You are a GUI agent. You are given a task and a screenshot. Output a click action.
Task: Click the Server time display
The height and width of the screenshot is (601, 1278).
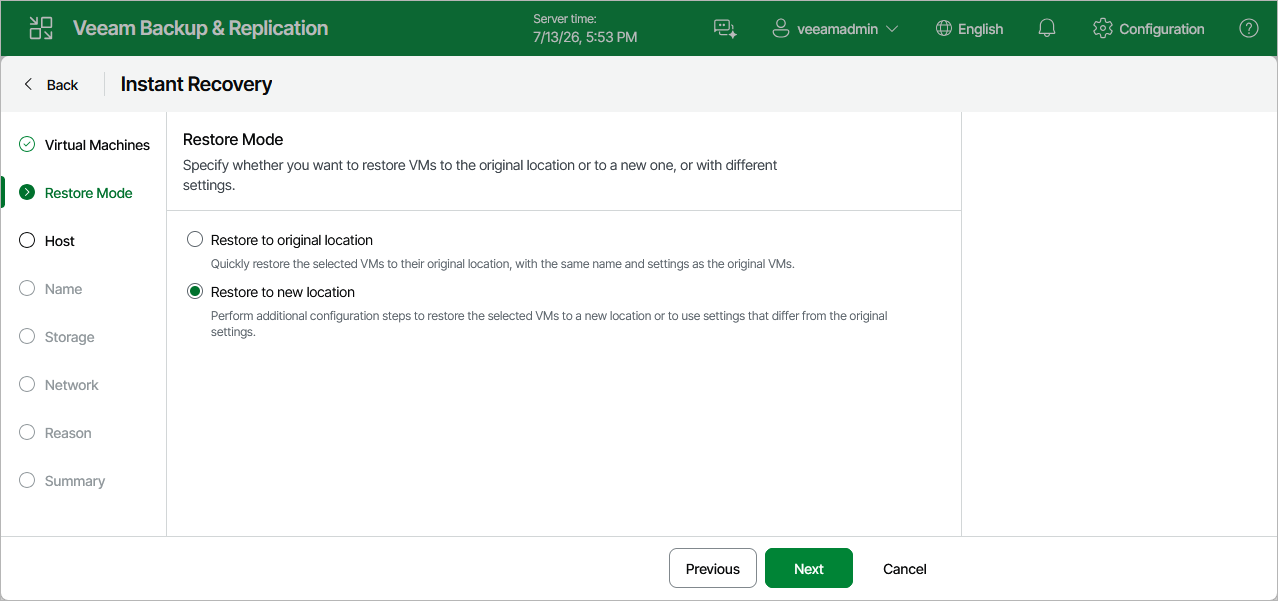pos(585,28)
